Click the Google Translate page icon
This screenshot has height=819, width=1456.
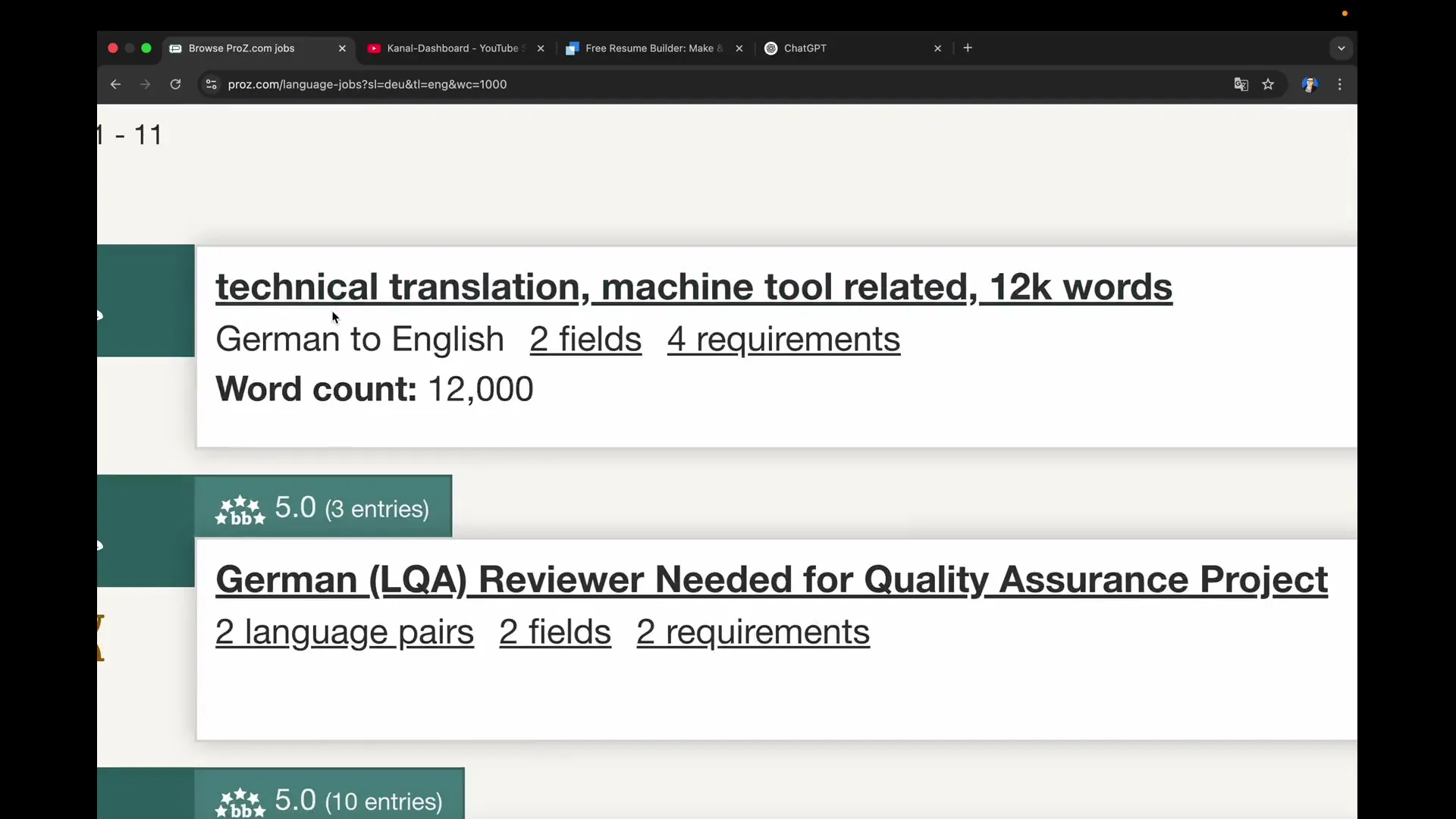(x=1241, y=84)
